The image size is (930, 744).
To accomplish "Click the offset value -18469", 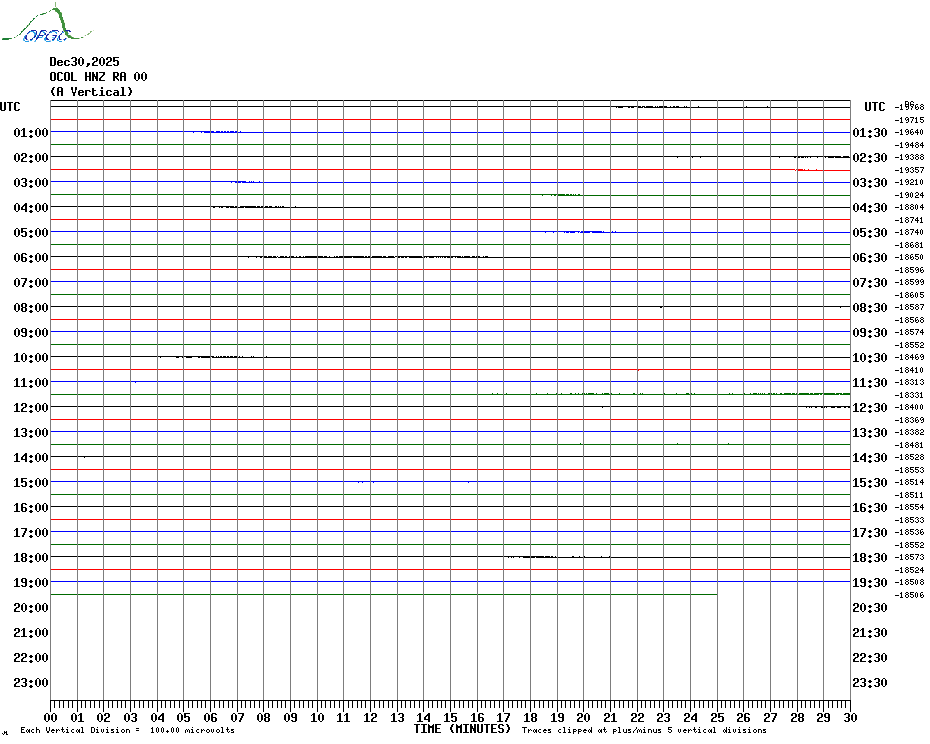I will coord(909,357).
